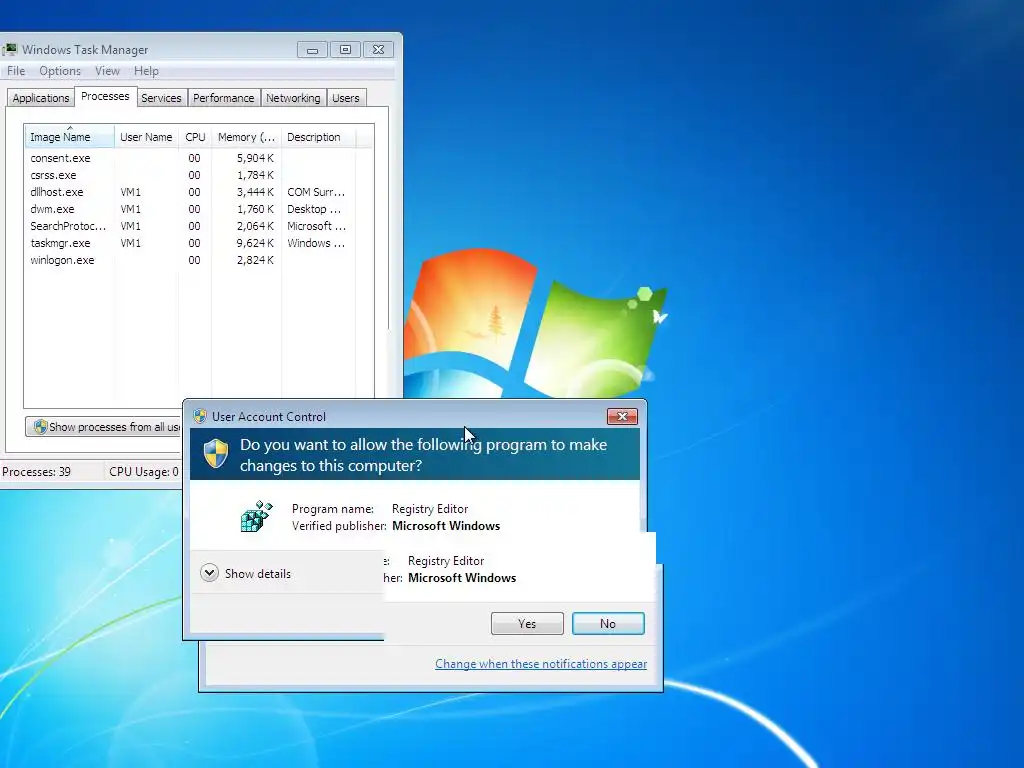Switch to the Networking tab
The width and height of the screenshot is (1024, 768).
coord(293,98)
